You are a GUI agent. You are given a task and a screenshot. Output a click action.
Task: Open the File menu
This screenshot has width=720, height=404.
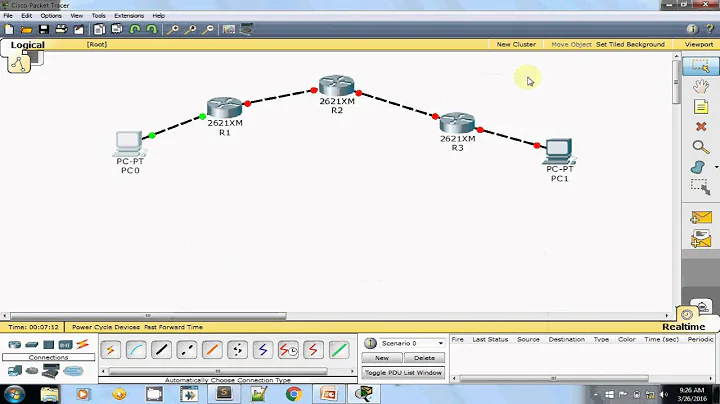8,16
